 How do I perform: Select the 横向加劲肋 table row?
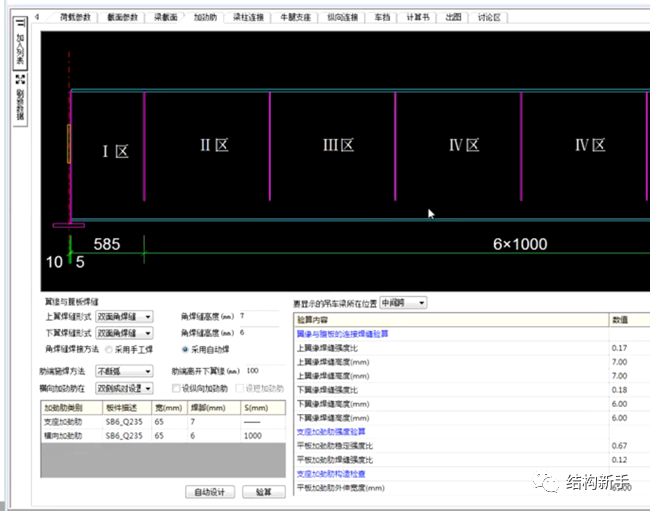(x=163, y=436)
